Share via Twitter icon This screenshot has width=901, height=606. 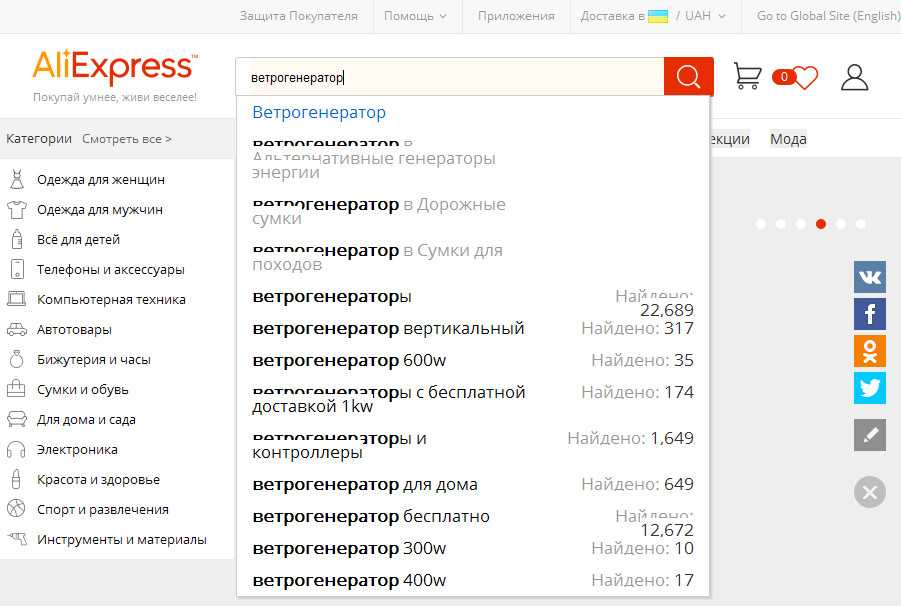(870, 388)
